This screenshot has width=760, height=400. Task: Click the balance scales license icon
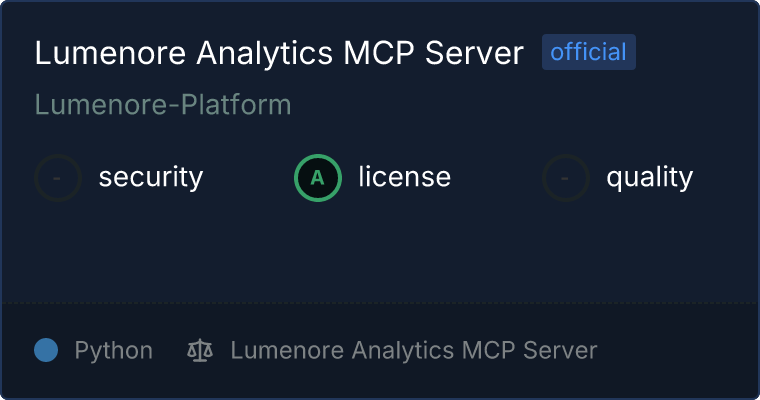[200, 351]
